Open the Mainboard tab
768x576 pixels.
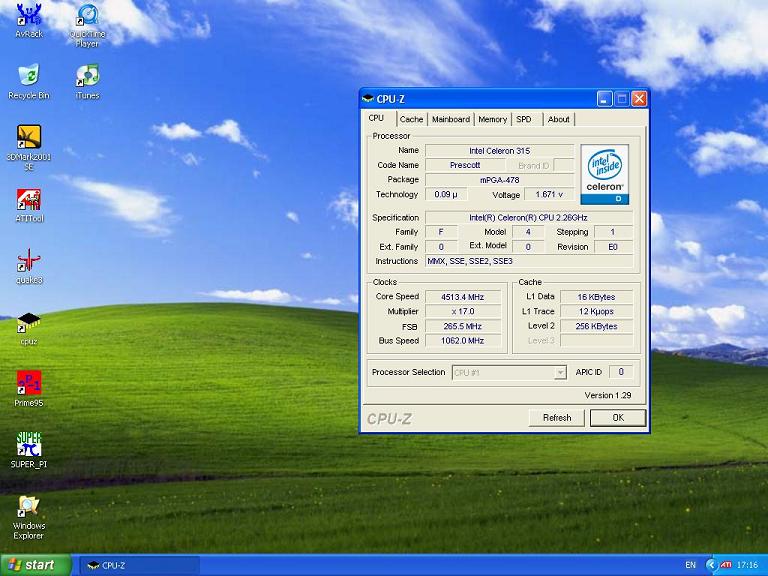[451, 119]
